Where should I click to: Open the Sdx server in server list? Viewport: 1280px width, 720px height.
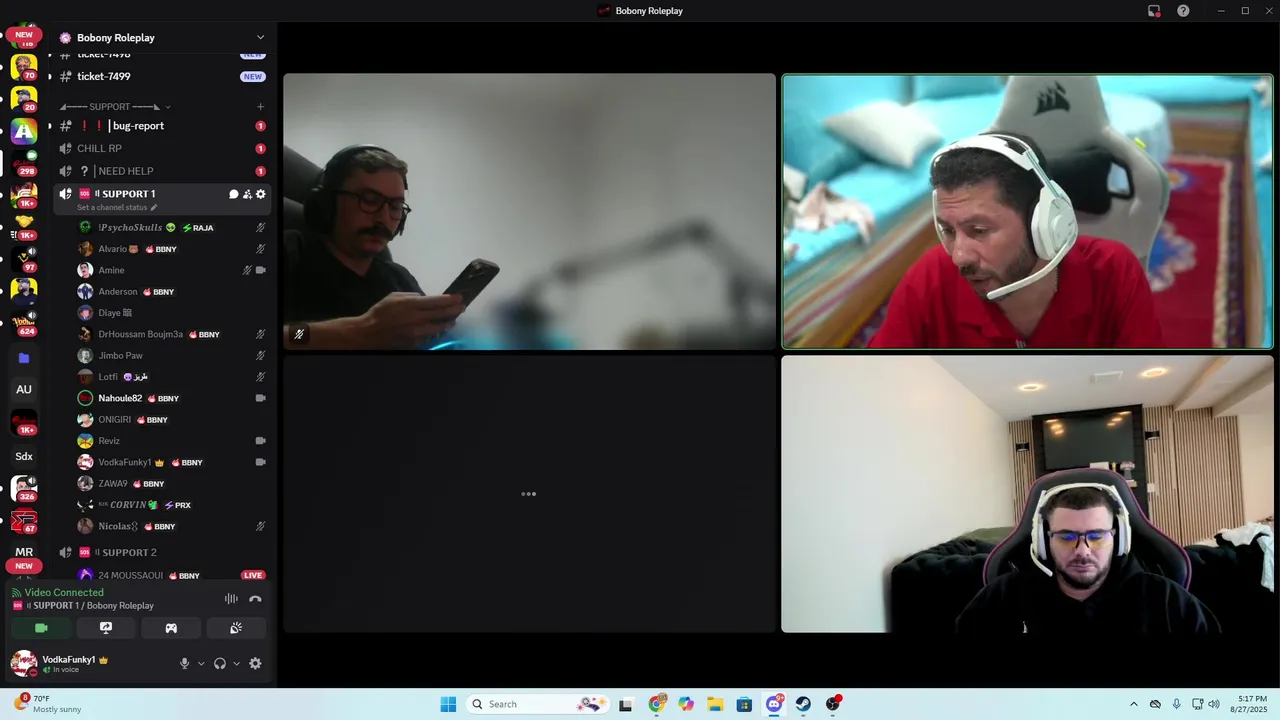24,456
